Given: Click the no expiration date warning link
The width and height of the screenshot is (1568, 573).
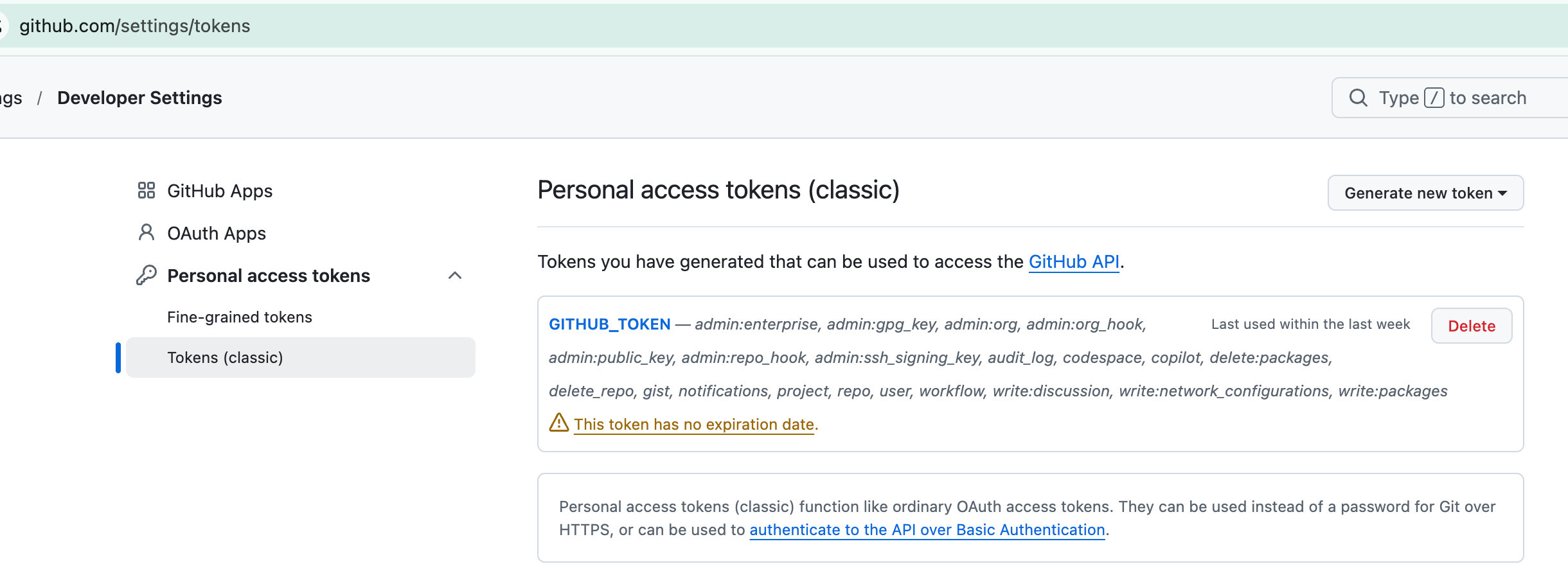Looking at the screenshot, I should [x=696, y=425].
